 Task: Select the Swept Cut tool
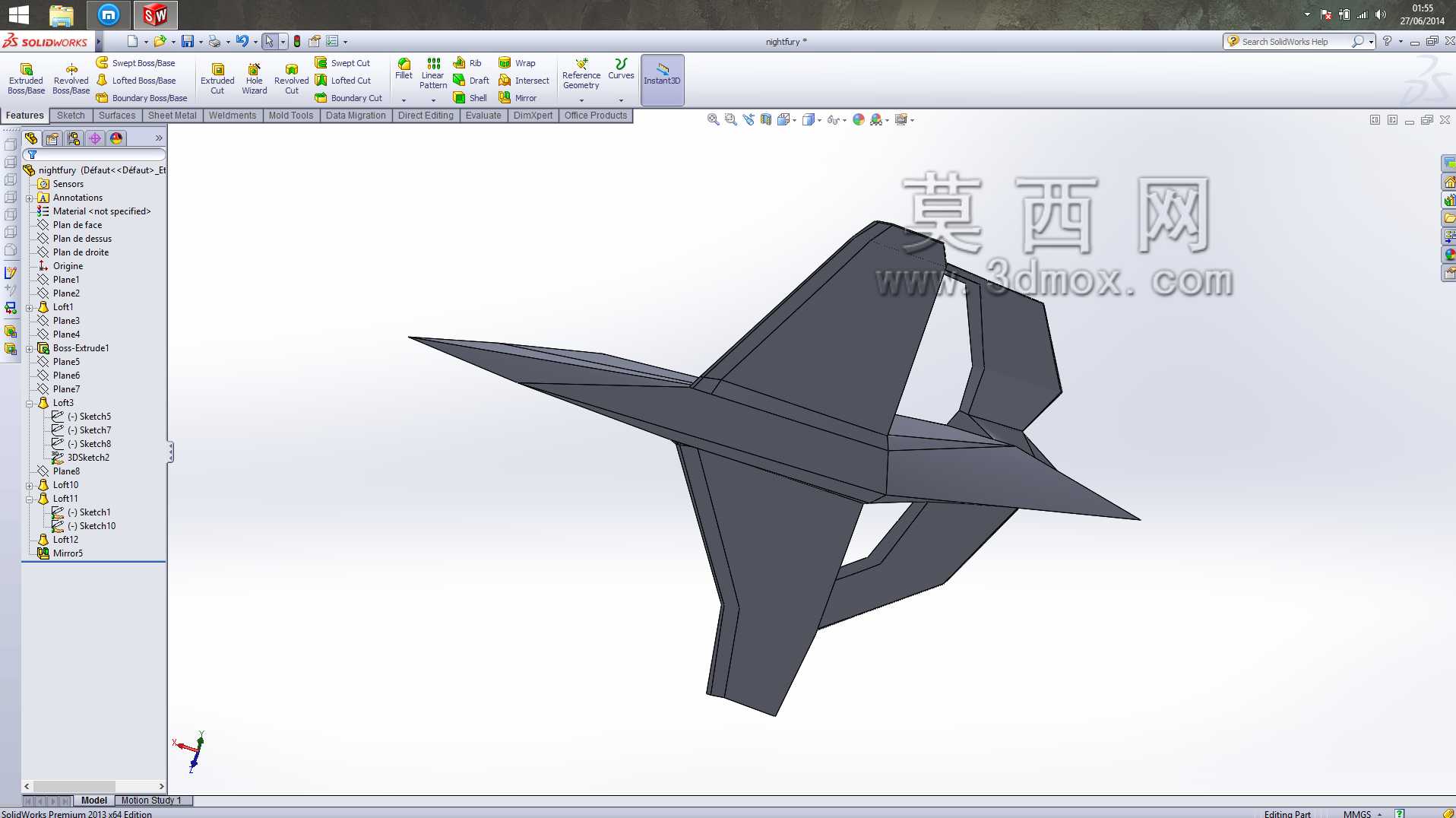[343, 63]
